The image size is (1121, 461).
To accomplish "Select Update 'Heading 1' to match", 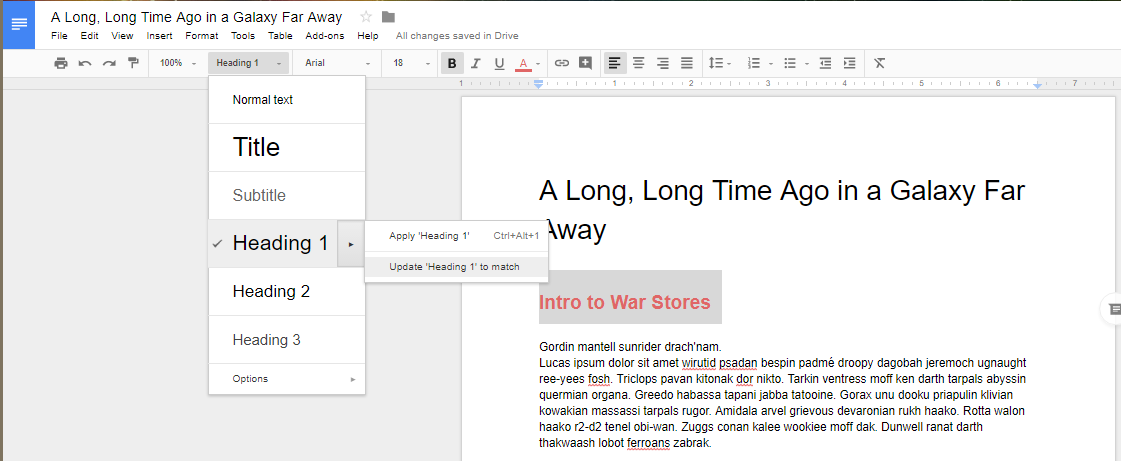I will [x=455, y=267].
